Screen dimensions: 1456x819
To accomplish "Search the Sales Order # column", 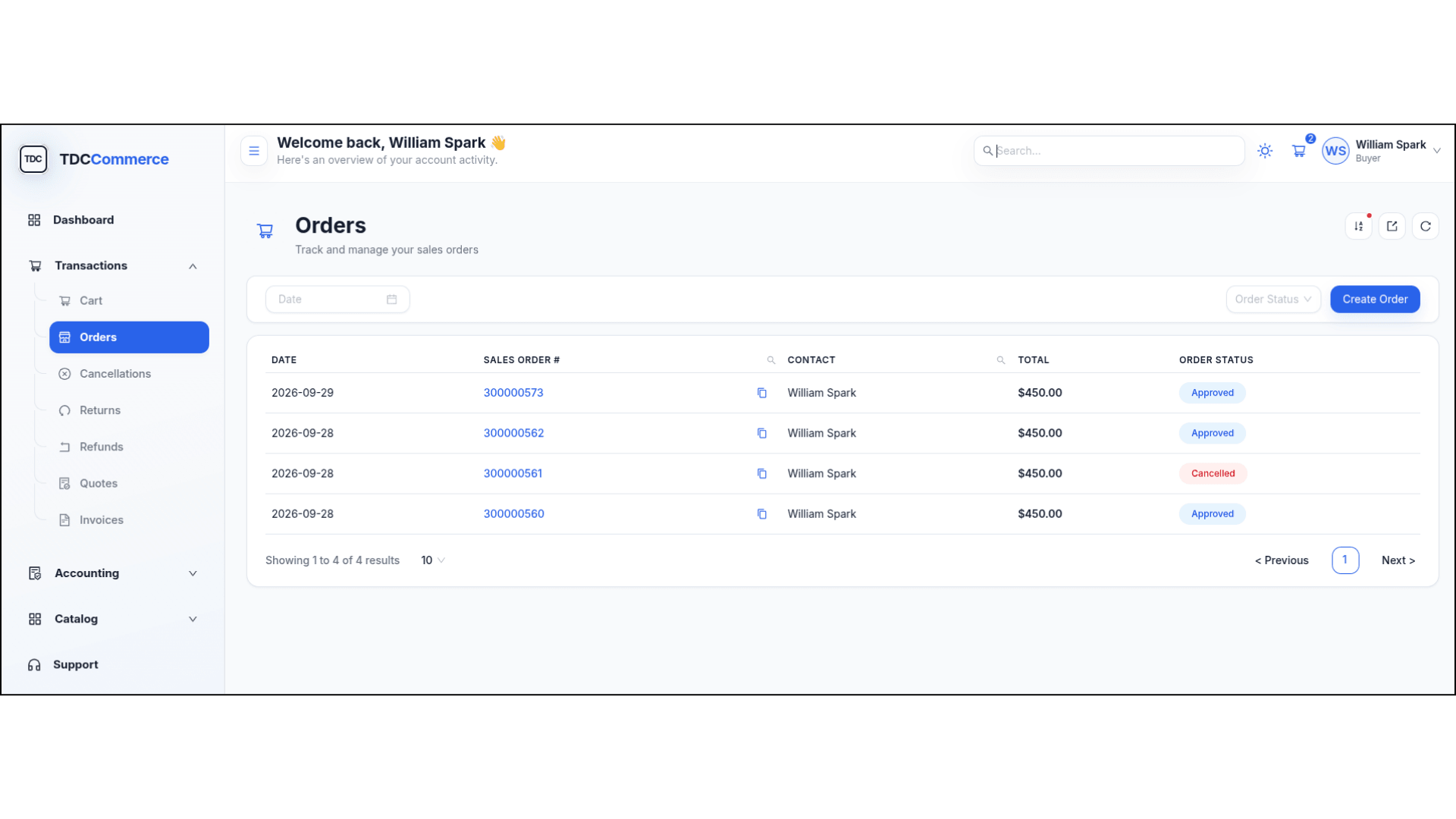I will (771, 360).
